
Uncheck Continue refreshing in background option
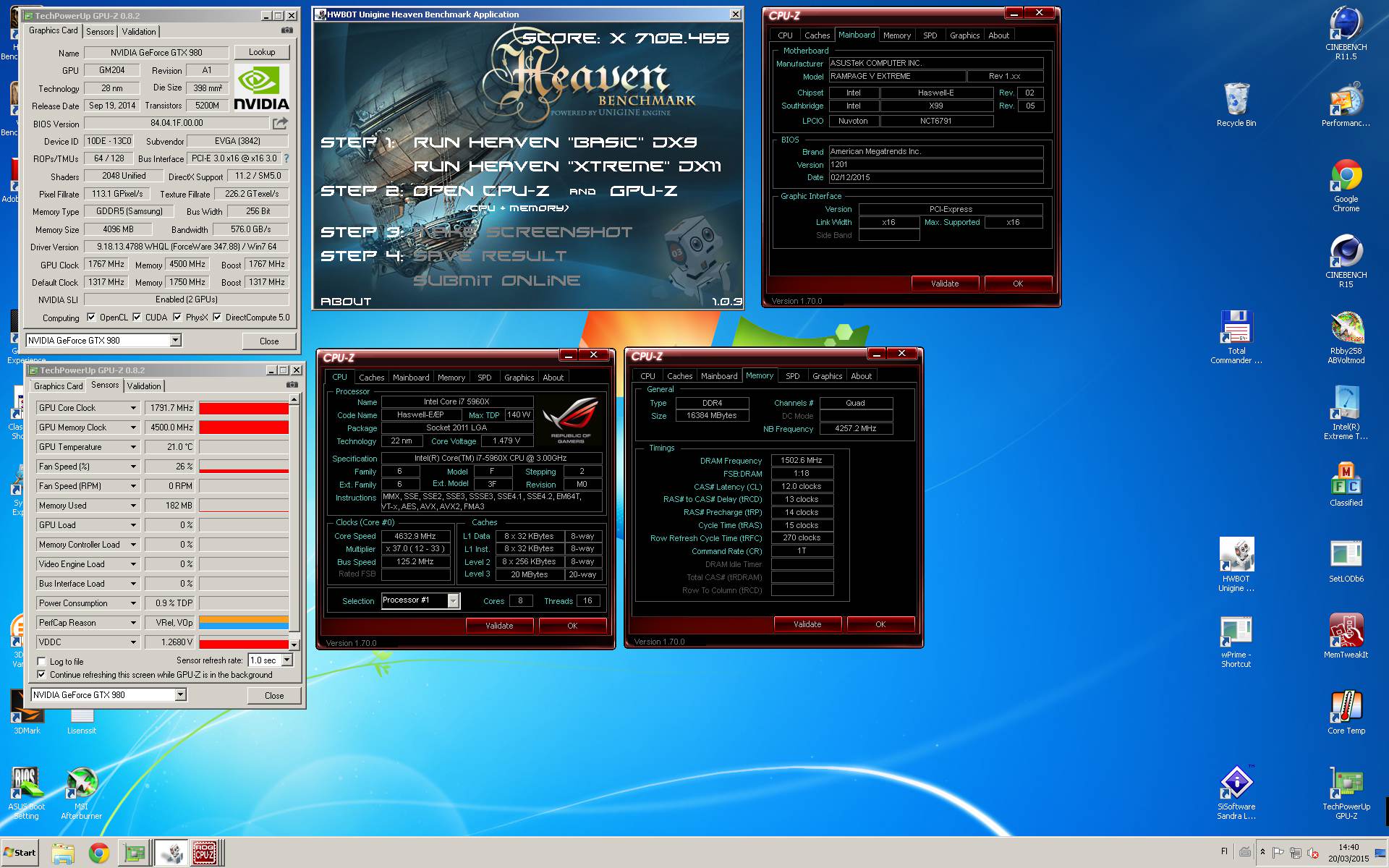click(x=41, y=674)
